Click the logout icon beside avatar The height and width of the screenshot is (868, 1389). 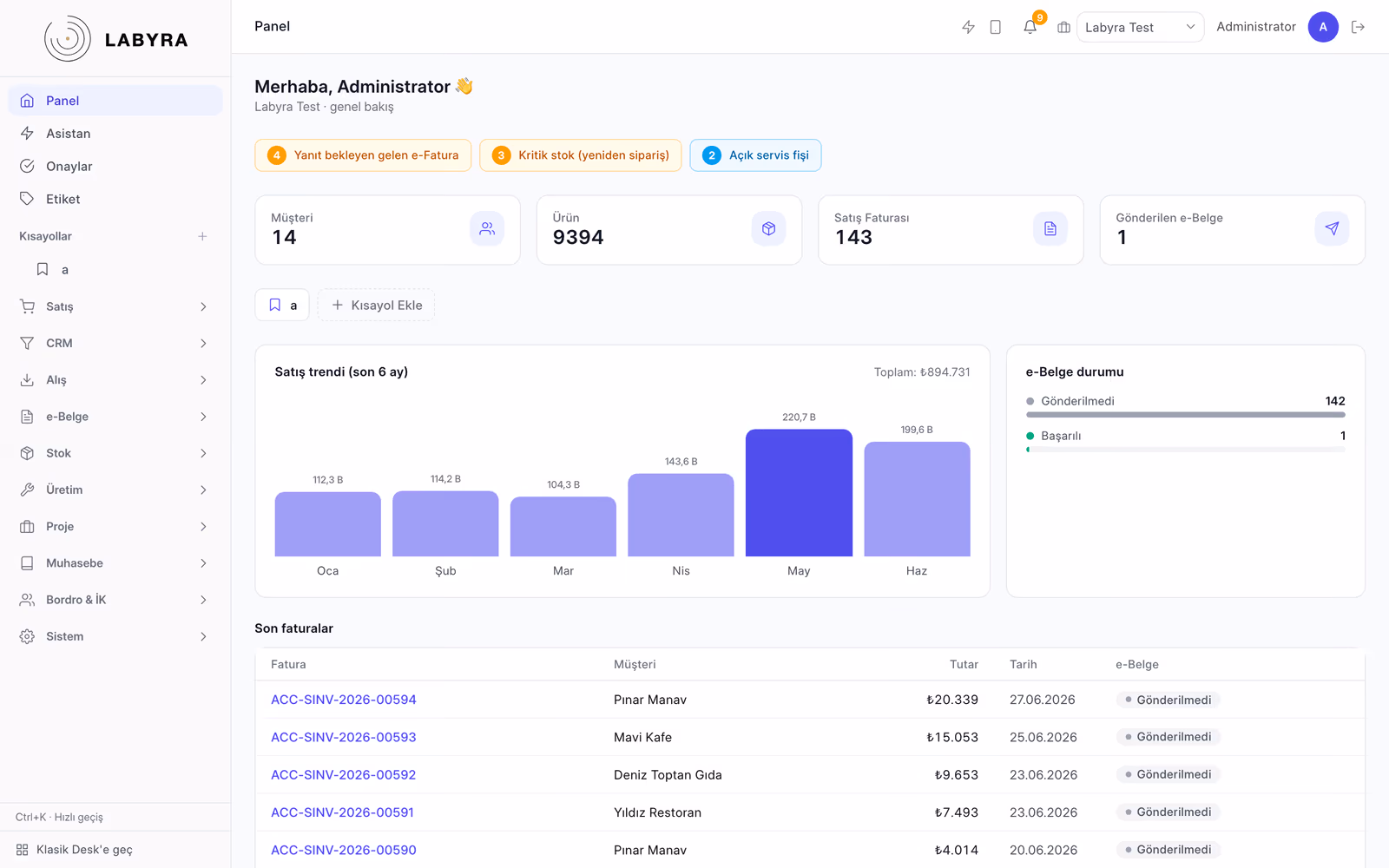(x=1359, y=27)
